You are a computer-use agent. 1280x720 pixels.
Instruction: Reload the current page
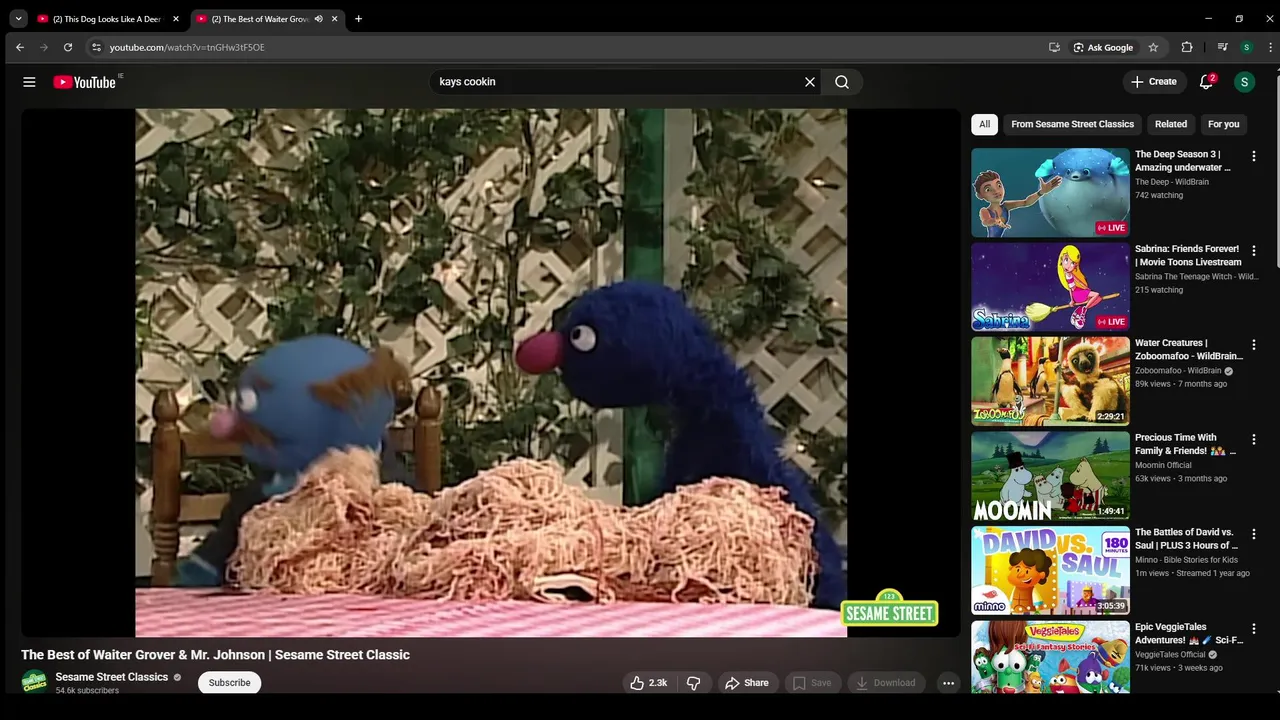tap(68, 47)
